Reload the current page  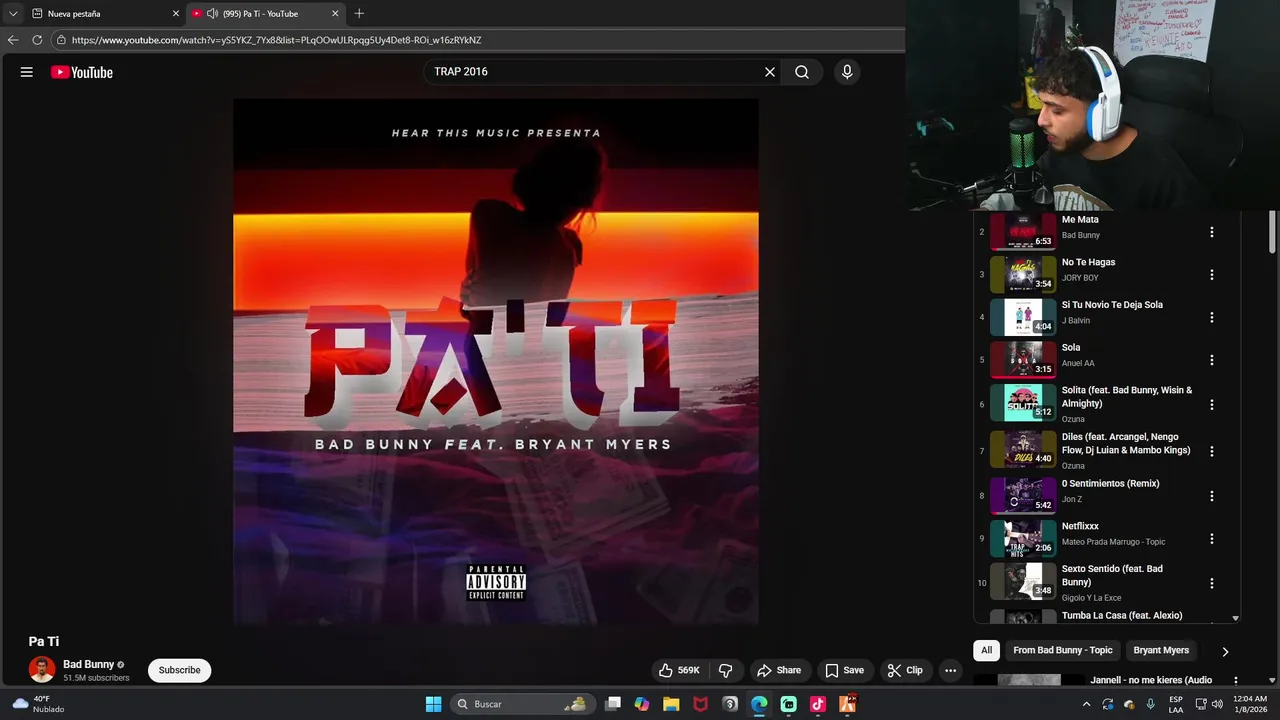37,40
